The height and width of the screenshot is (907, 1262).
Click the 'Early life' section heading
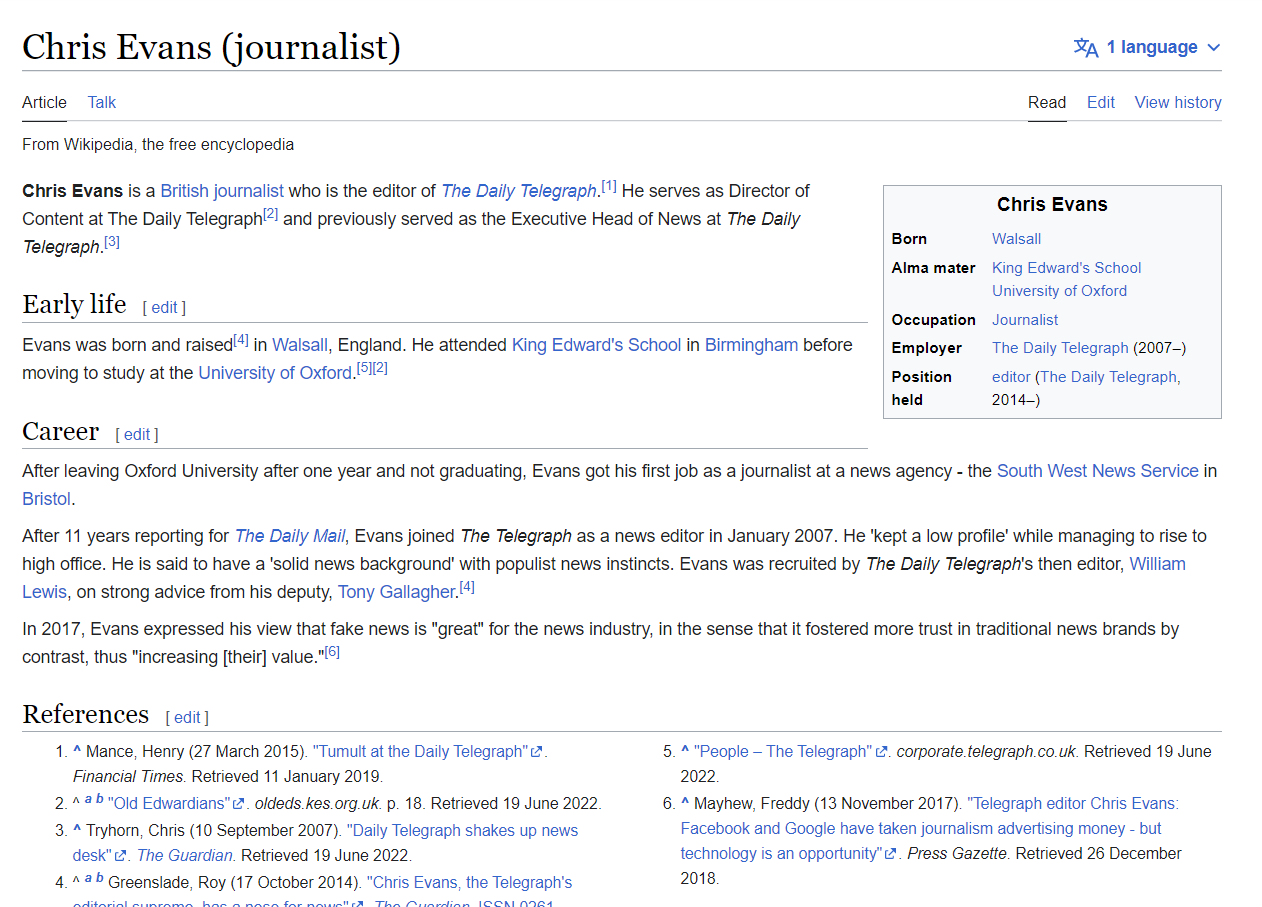point(74,305)
